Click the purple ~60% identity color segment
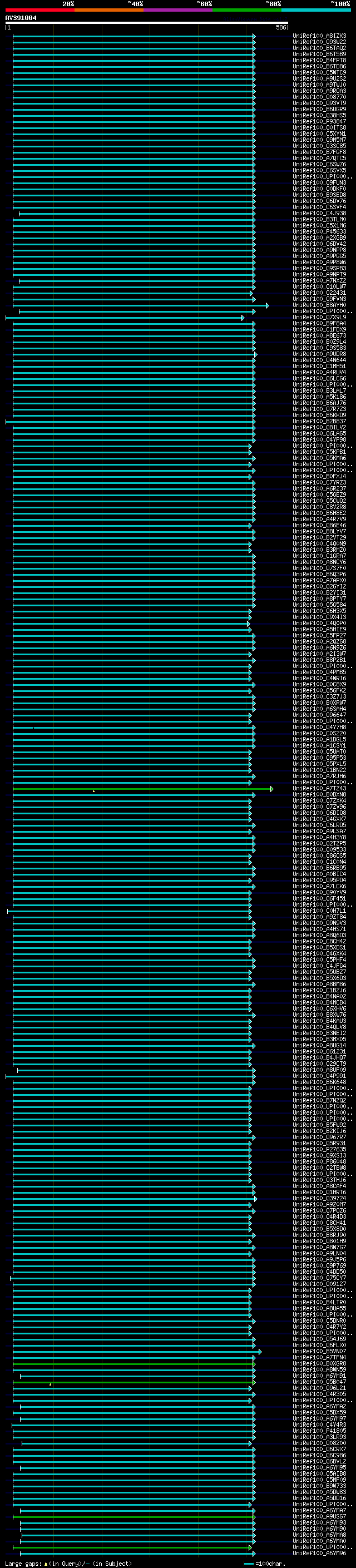Viewport: 356px width, 1568px height. pos(179,10)
